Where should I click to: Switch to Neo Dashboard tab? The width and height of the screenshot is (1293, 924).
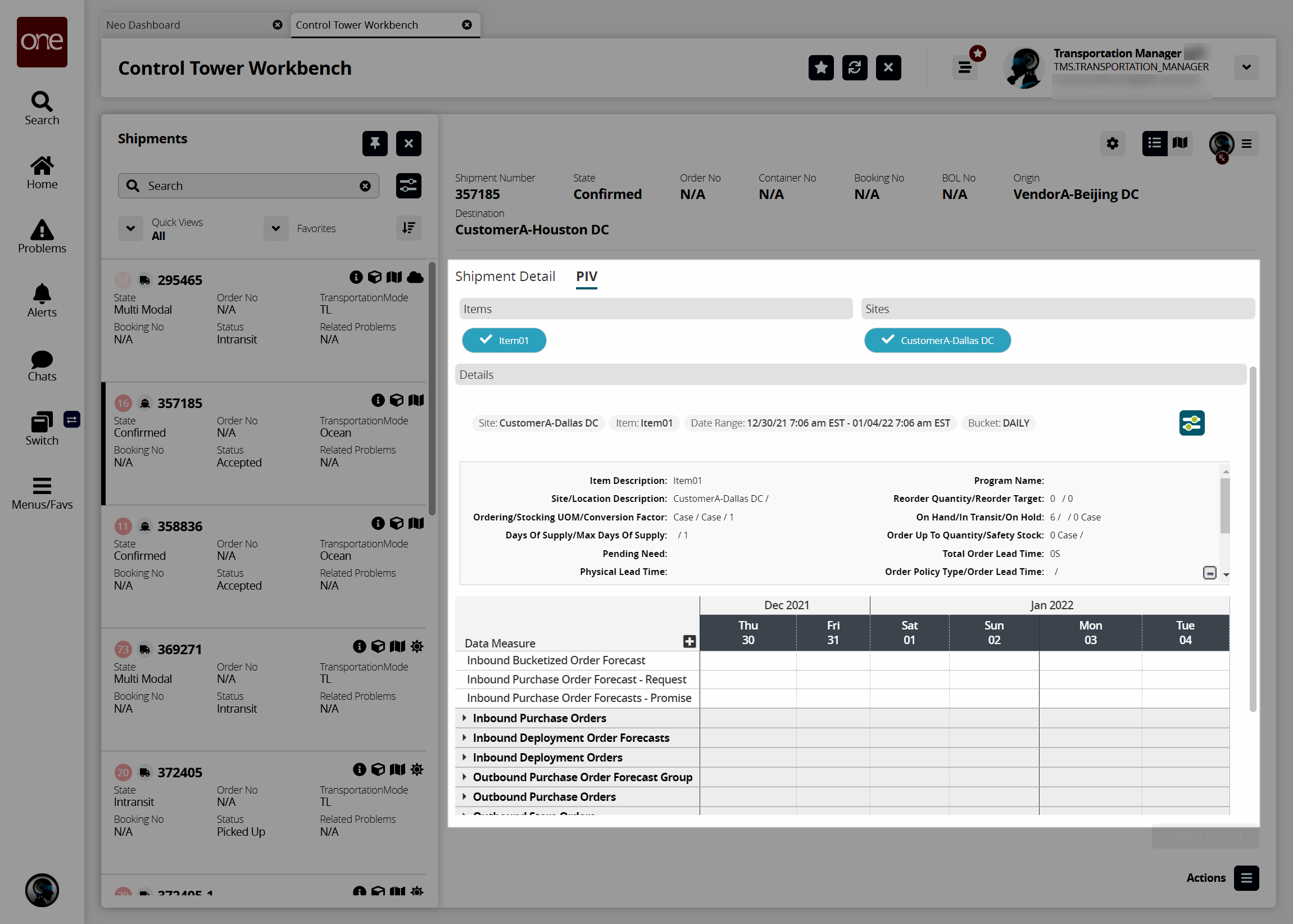(x=143, y=25)
